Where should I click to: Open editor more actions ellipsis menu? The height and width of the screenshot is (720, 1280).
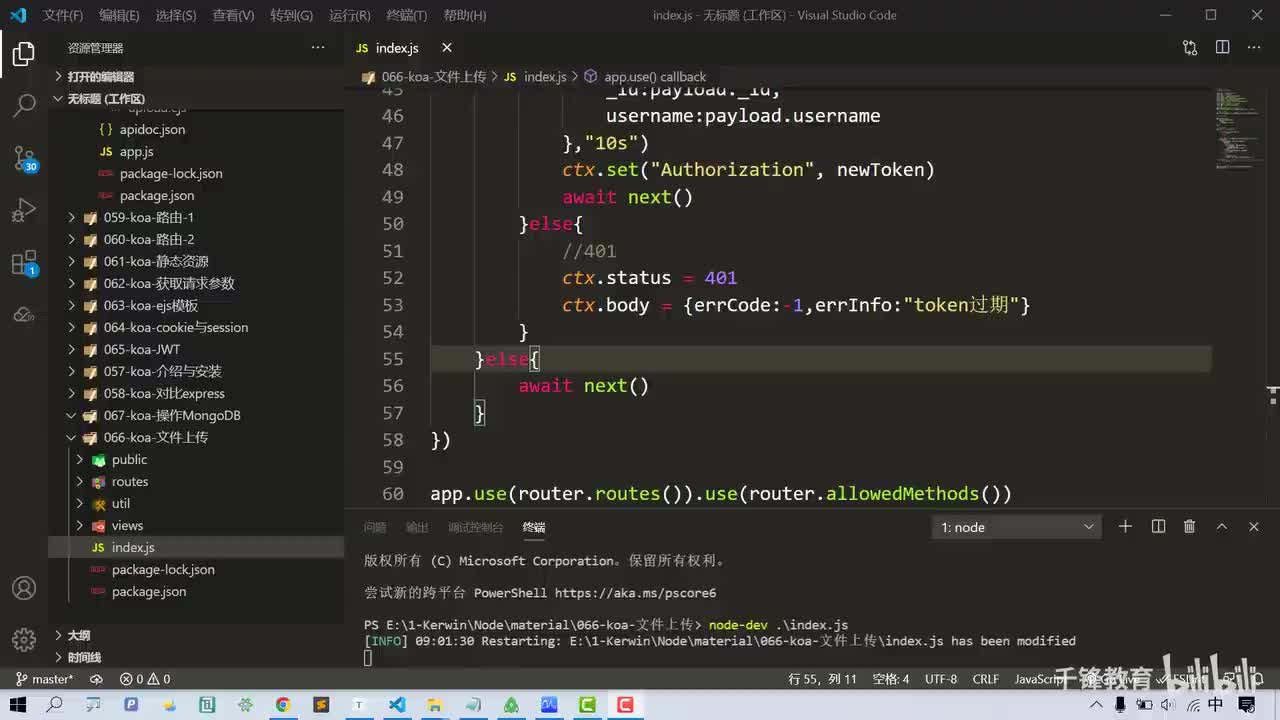coord(1254,48)
